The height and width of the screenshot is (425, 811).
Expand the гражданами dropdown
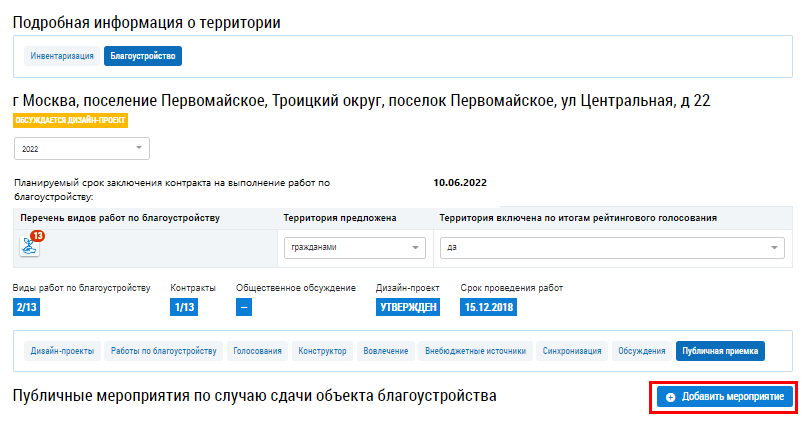point(355,248)
